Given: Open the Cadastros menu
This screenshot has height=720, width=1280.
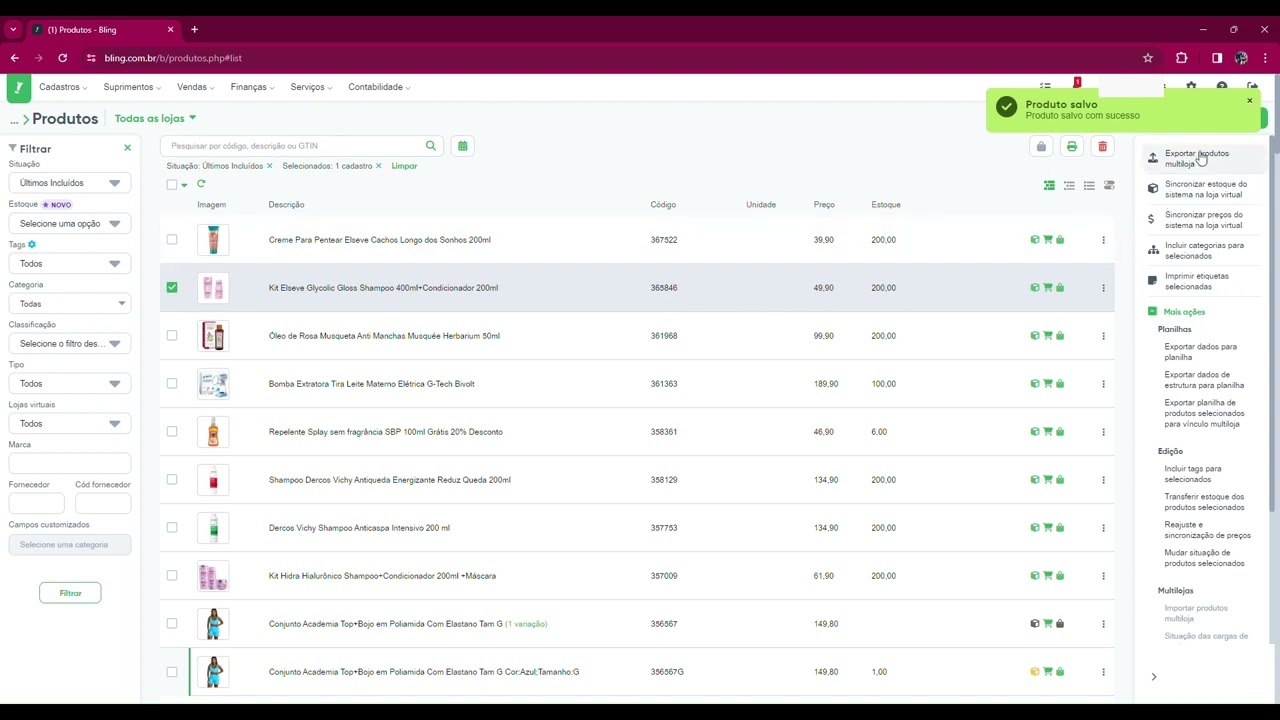Looking at the screenshot, I should 63,87.
